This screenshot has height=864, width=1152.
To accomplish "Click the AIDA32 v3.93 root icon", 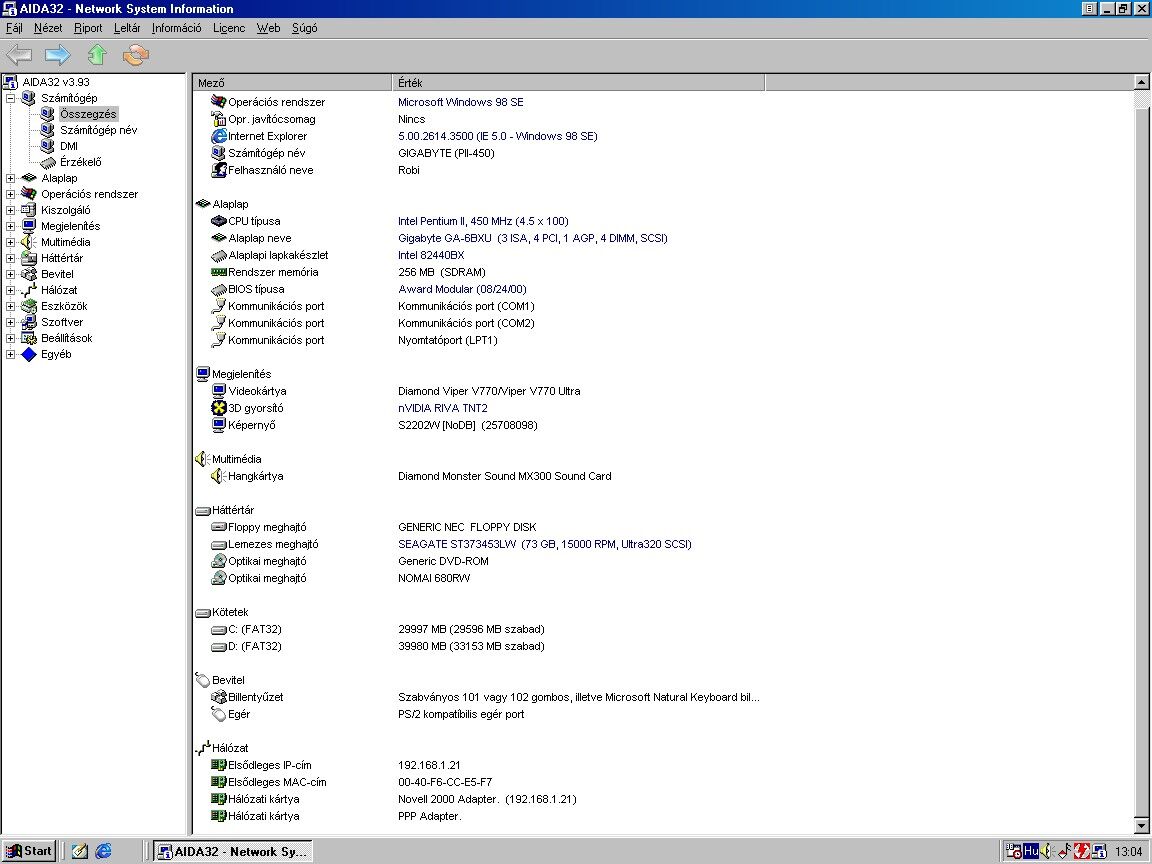I will tap(10, 82).
